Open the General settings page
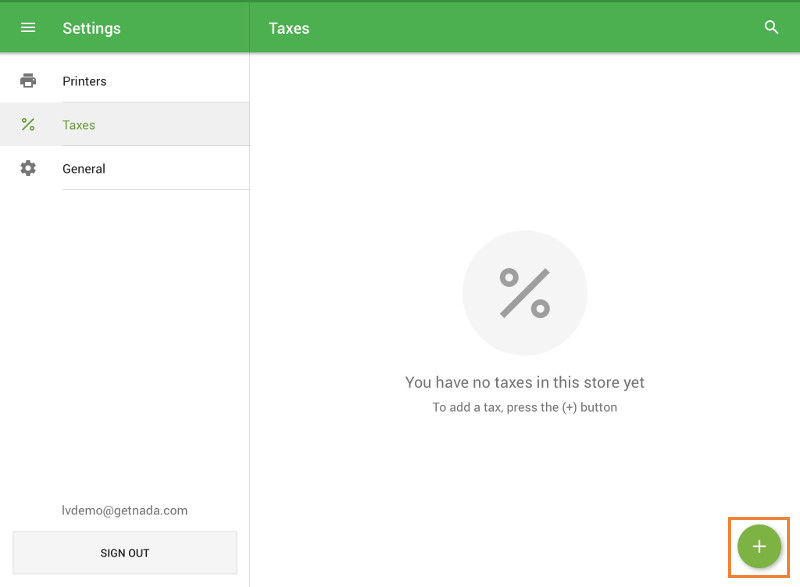800x587 pixels. [83, 168]
